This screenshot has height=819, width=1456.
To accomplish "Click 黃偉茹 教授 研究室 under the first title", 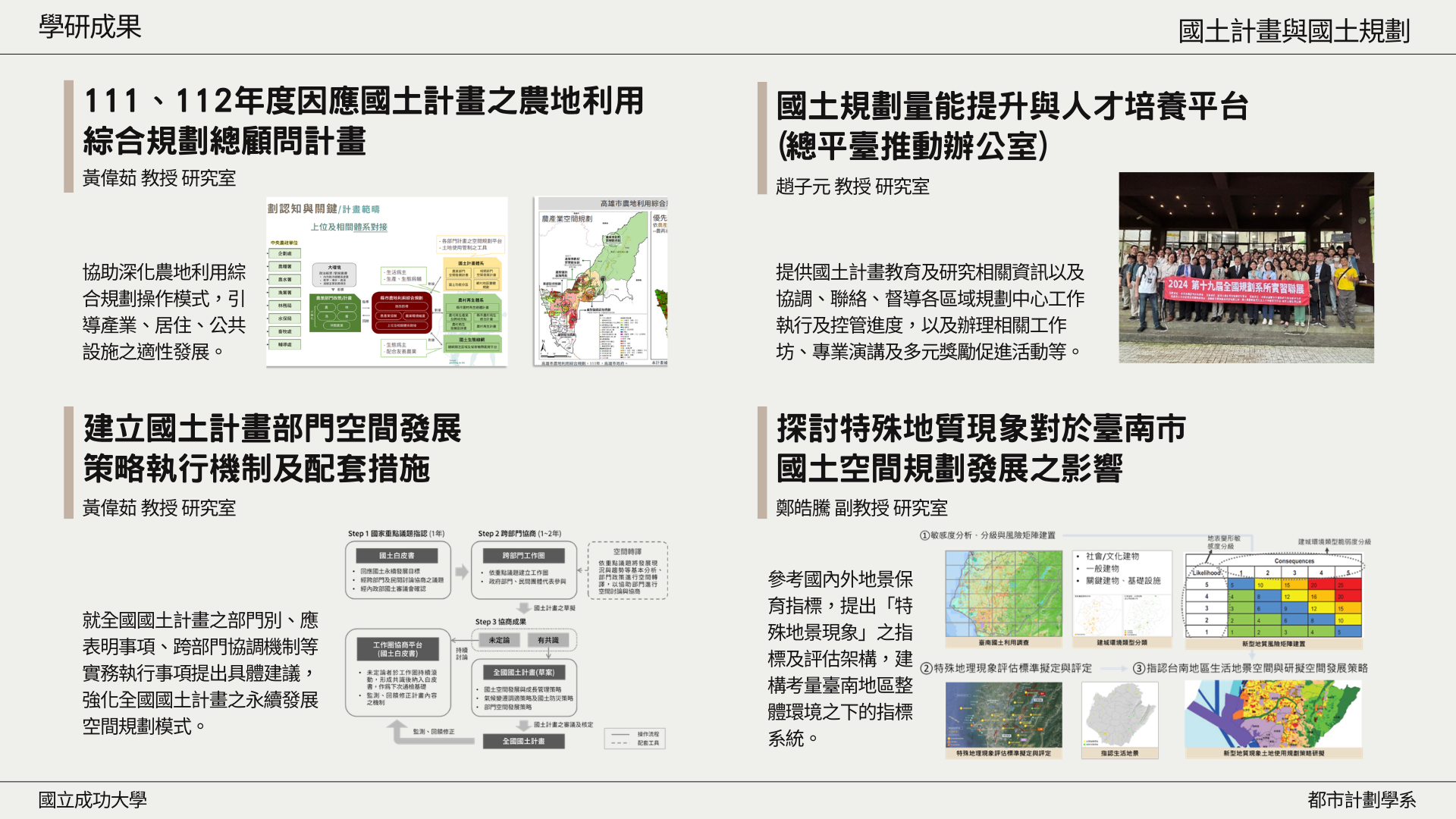I will click(x=159, y=178).
